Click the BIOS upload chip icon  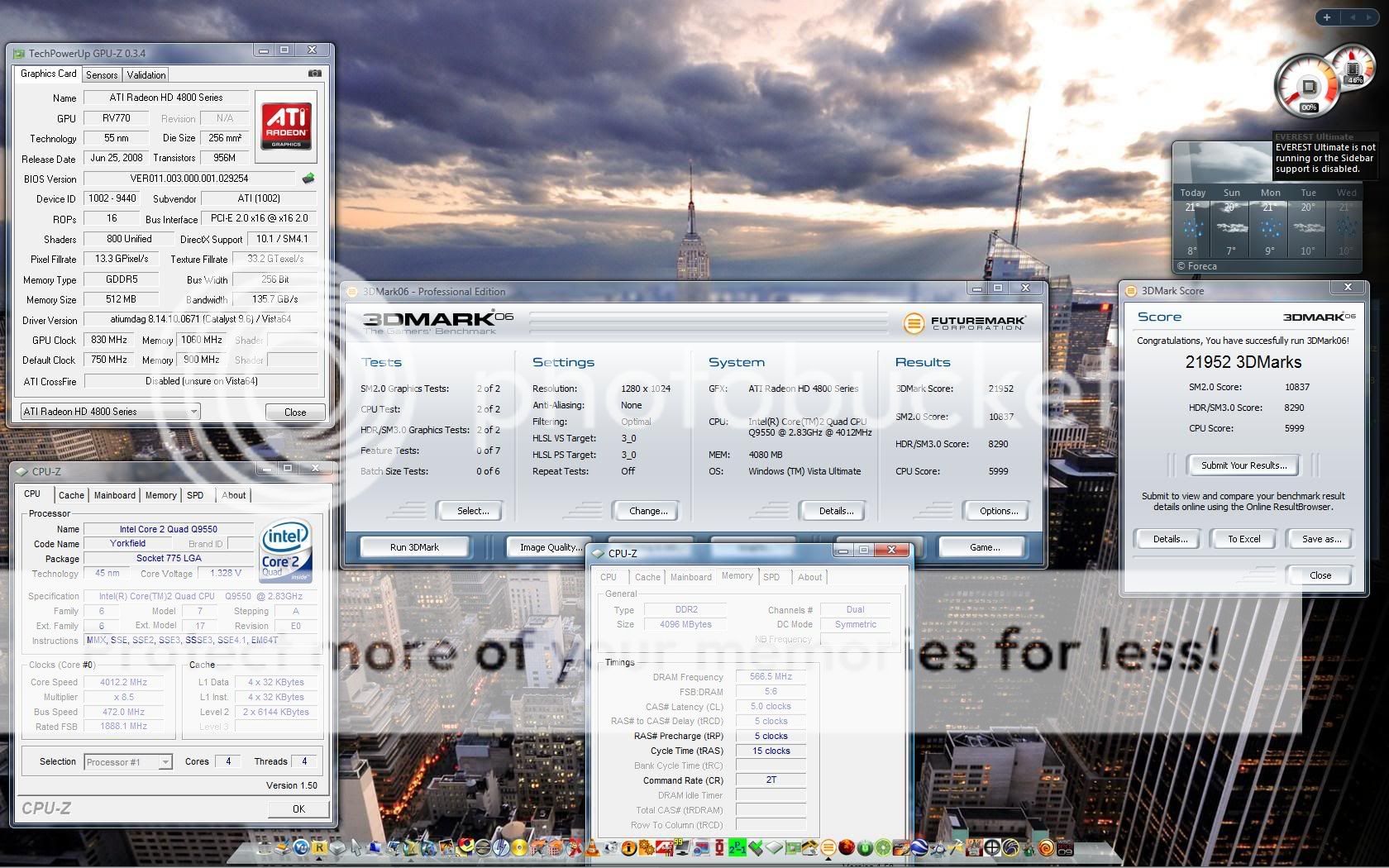pos(308,179)
